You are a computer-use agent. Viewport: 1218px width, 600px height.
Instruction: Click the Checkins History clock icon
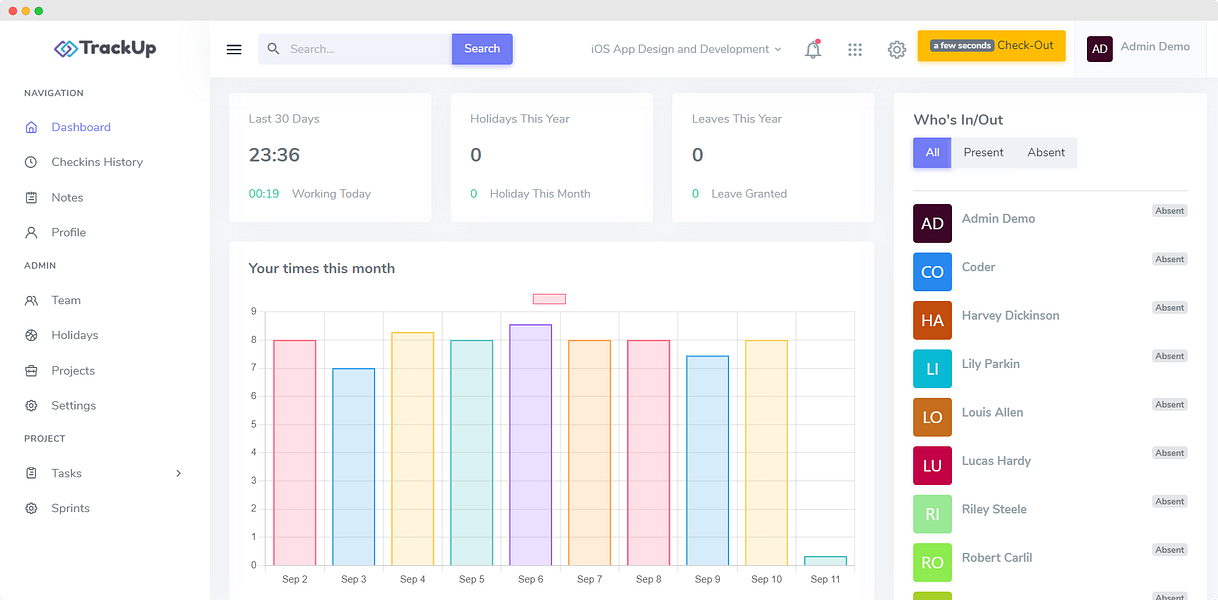(x=31, y=162)
